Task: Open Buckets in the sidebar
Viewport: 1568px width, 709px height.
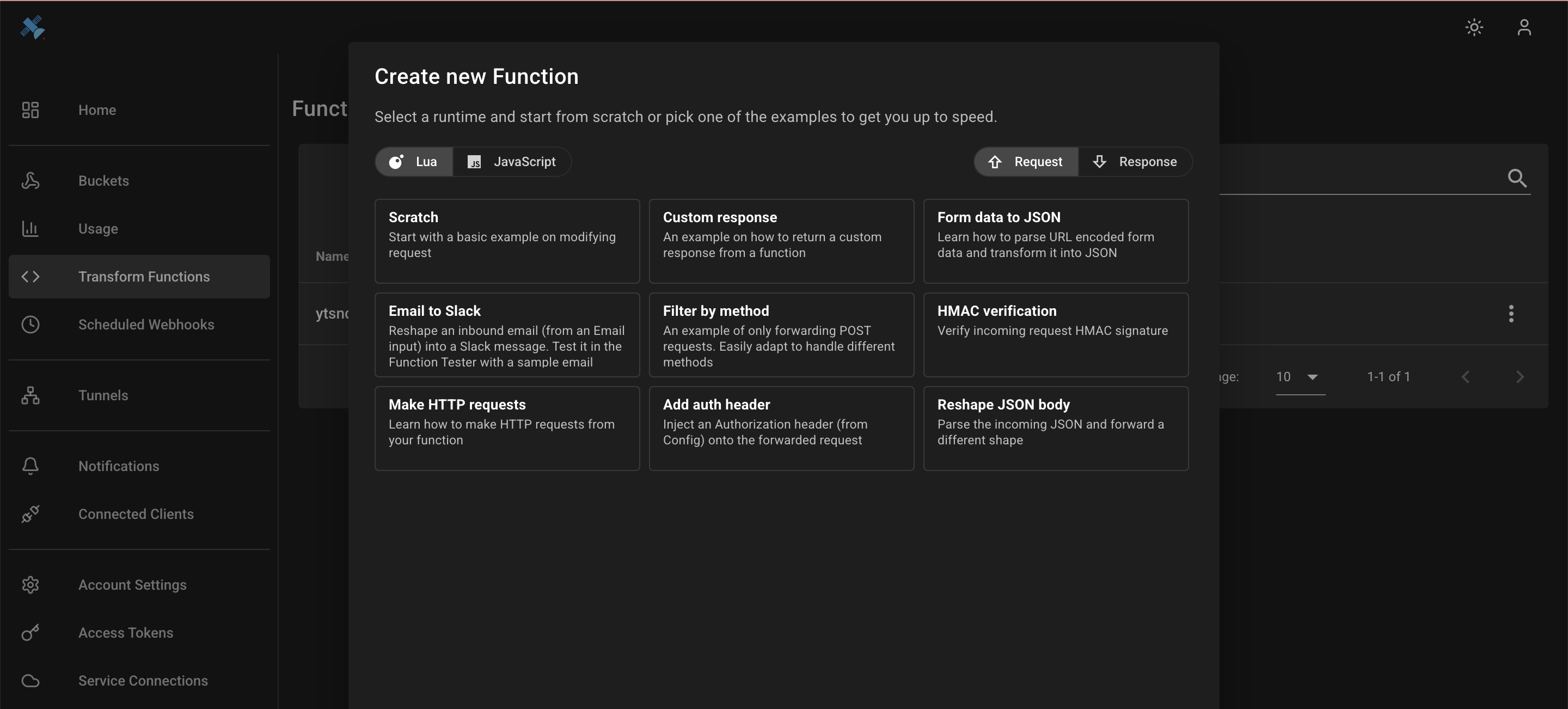Action: 139,181
